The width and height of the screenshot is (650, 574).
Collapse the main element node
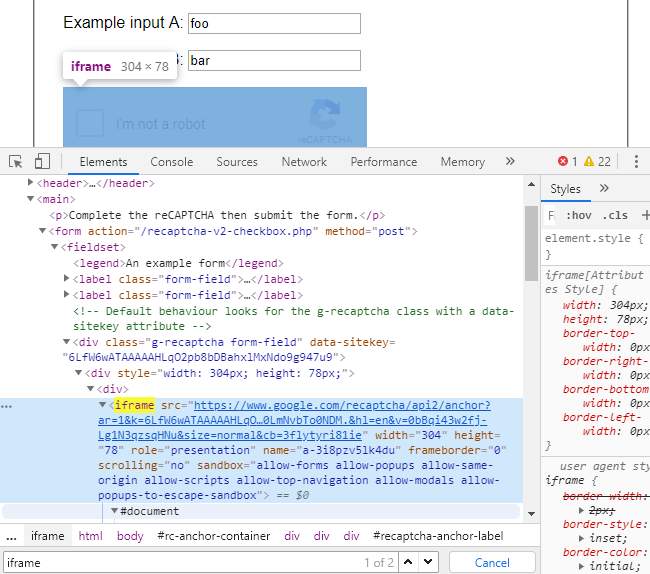(x=31, y=199)
